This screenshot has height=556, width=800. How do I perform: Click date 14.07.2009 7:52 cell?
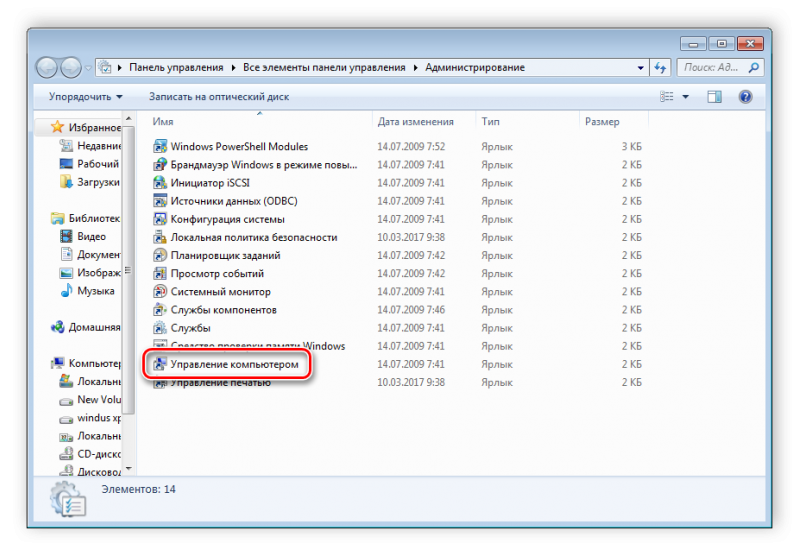(411, 146)
